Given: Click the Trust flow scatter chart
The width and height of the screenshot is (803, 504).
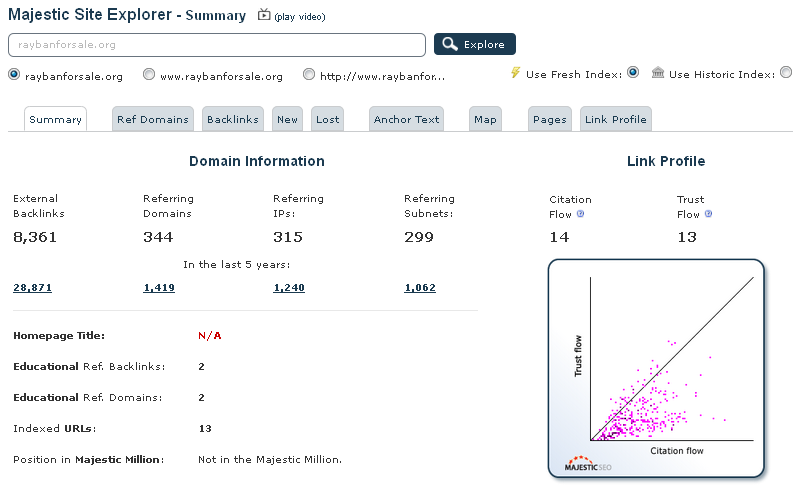Looking at the screenshot, I should pyautogui.click(x=656, y=368).
